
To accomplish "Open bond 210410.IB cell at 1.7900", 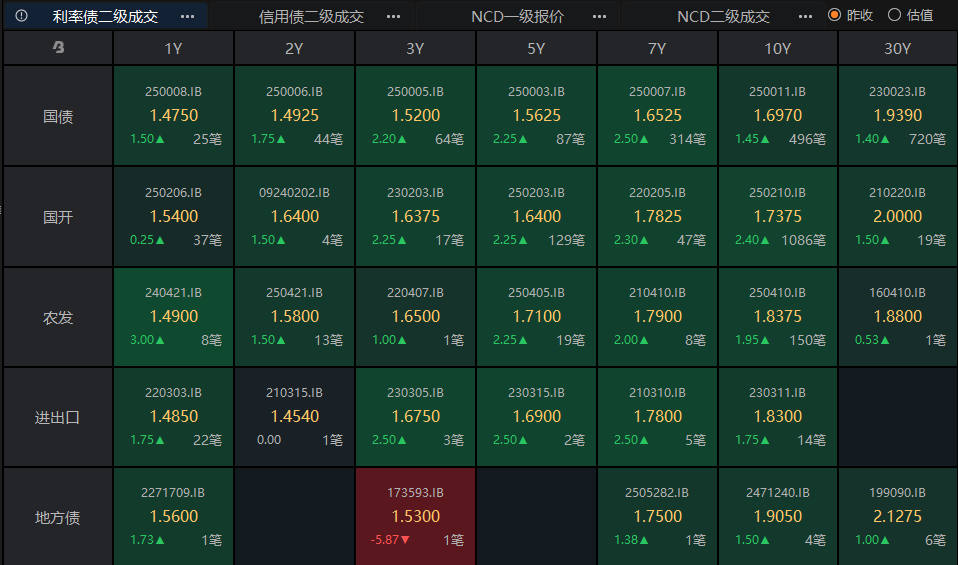I will 657,317.
